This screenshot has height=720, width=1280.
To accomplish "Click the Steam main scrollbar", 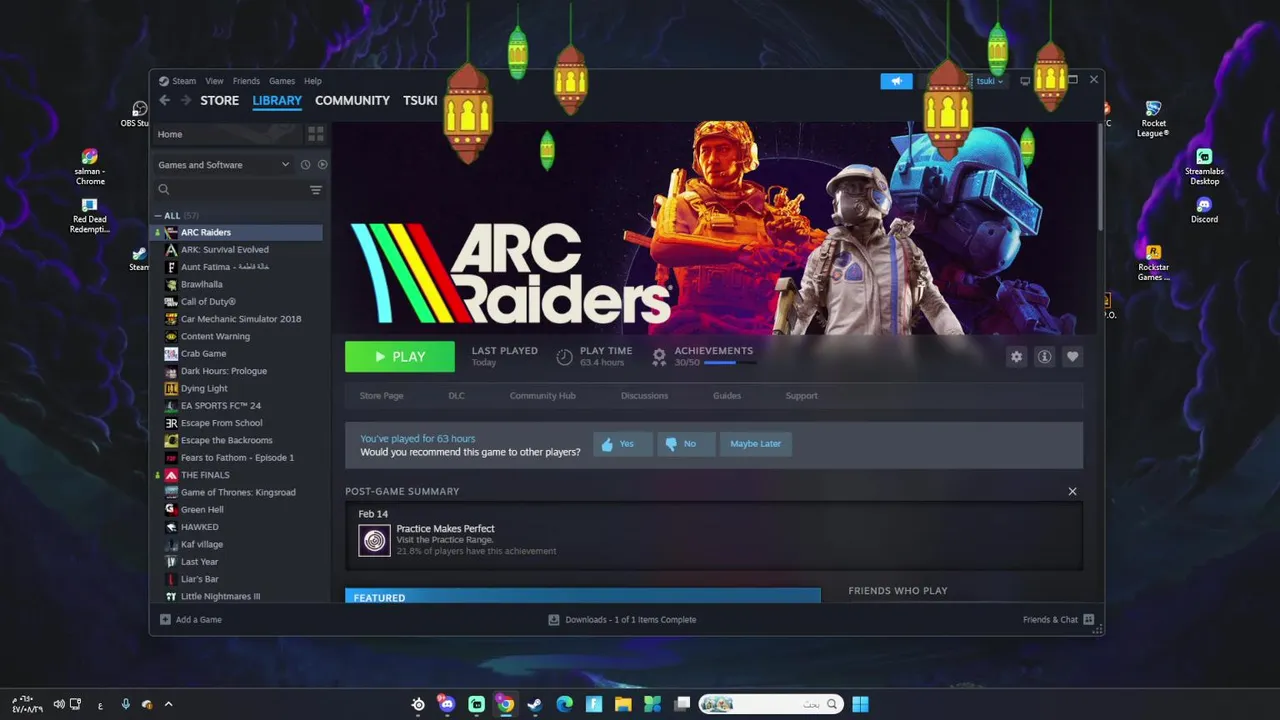I will (x=1099, y=180).
